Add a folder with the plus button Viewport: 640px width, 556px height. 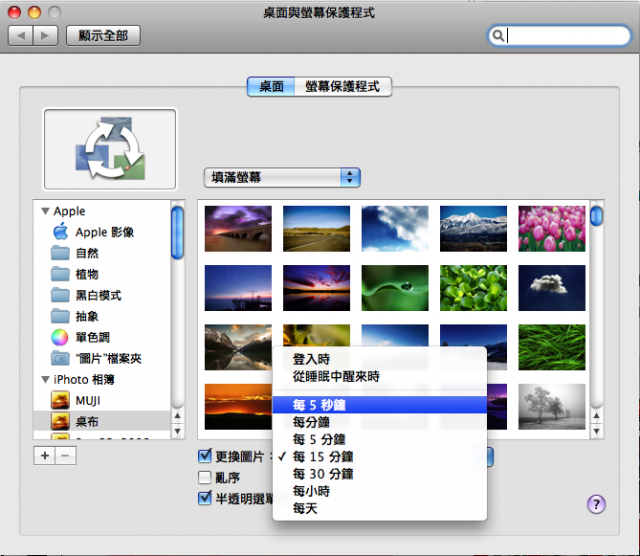[x=44, y=456]
